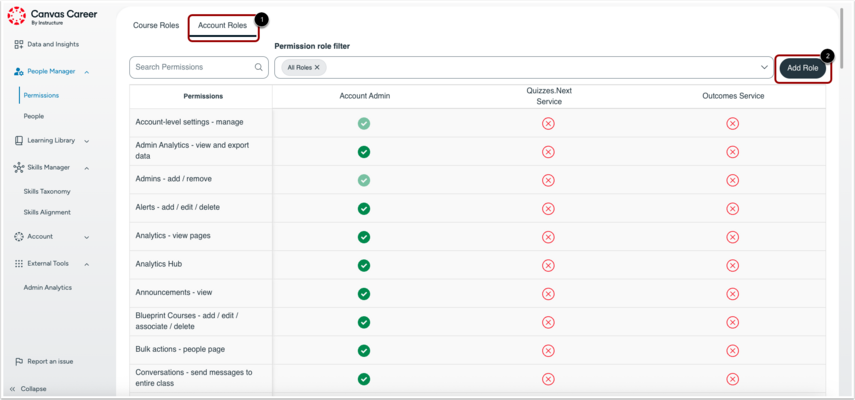Open Admin Analytics in the sidebar

(x=47, y=288)
